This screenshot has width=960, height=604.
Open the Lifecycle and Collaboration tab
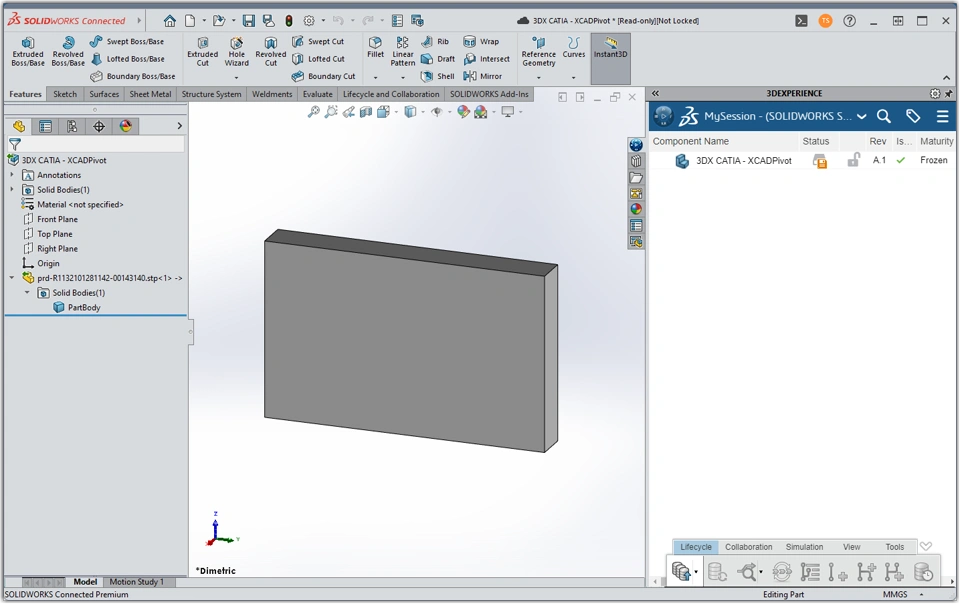click(x=391, y=94)
